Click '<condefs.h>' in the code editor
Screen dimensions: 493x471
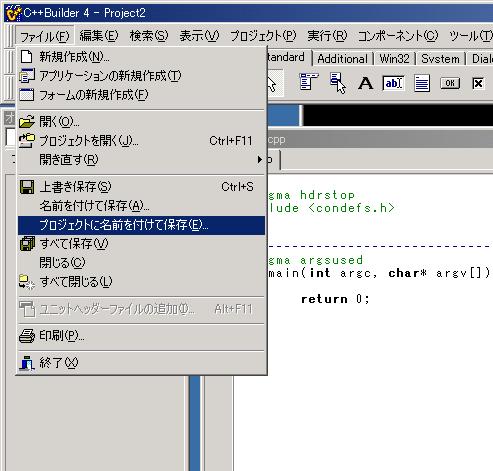click(x=351, y=208)
